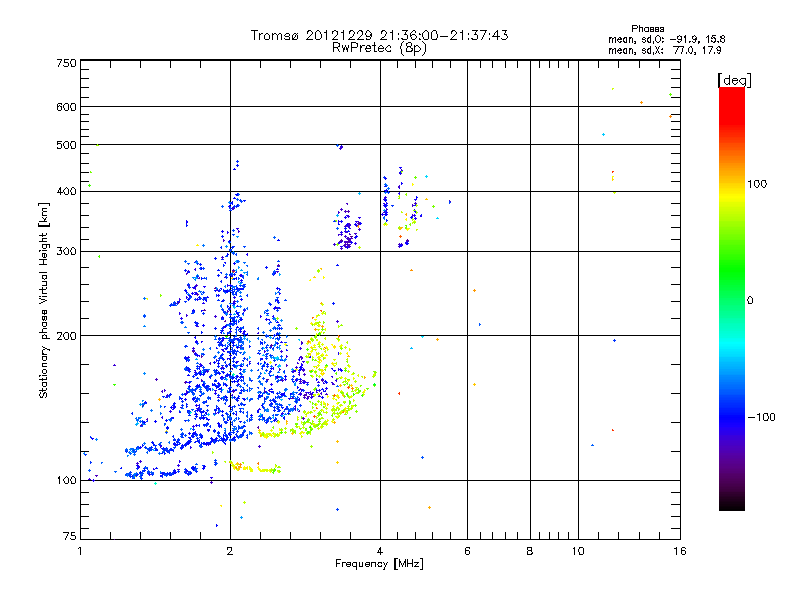Click the plot title 'Tromsø 20121229 21:36:00-21:37:43'

click(379, 35)
